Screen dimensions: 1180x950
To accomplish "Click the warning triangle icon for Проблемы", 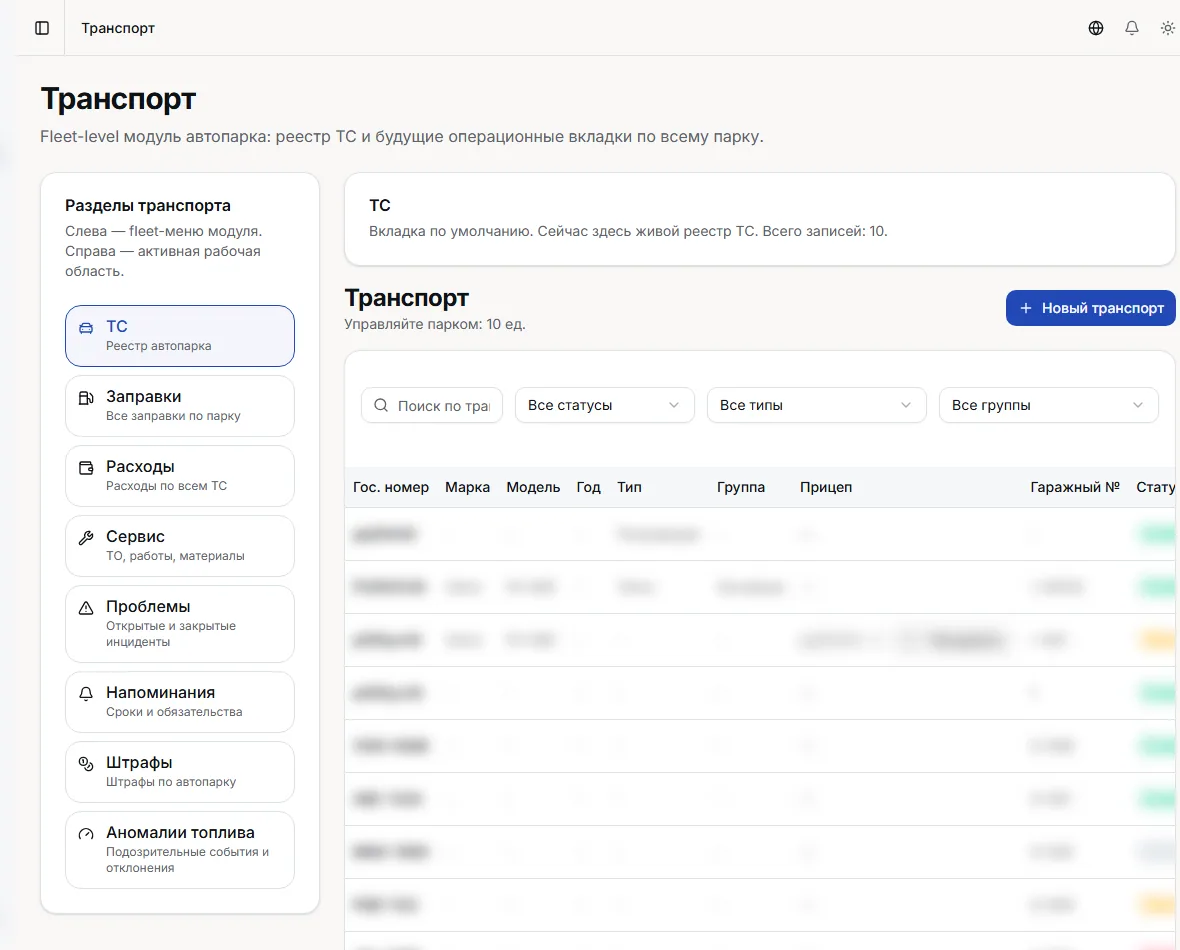I will 87,607.
